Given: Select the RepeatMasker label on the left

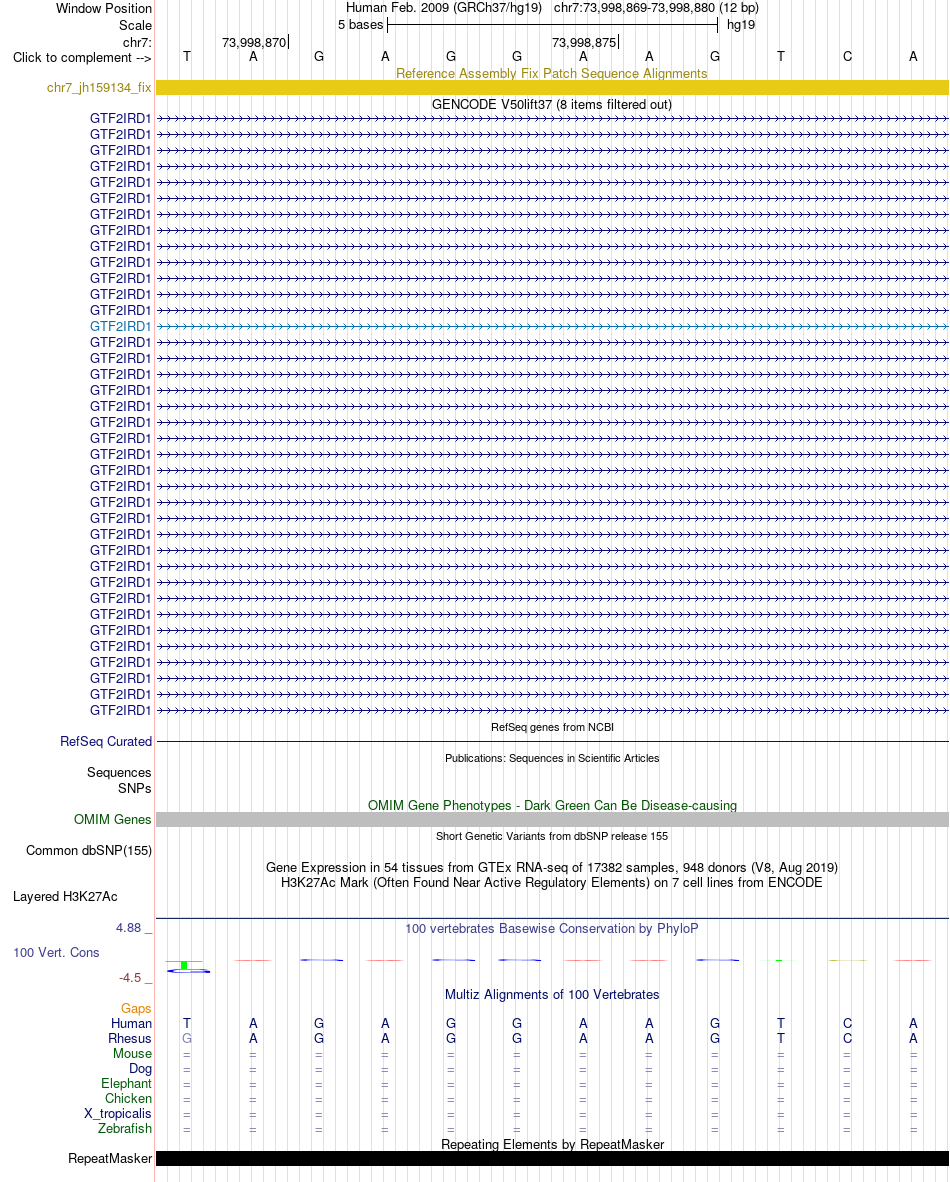Looking at the screenshot, I should click(110, 1159).
